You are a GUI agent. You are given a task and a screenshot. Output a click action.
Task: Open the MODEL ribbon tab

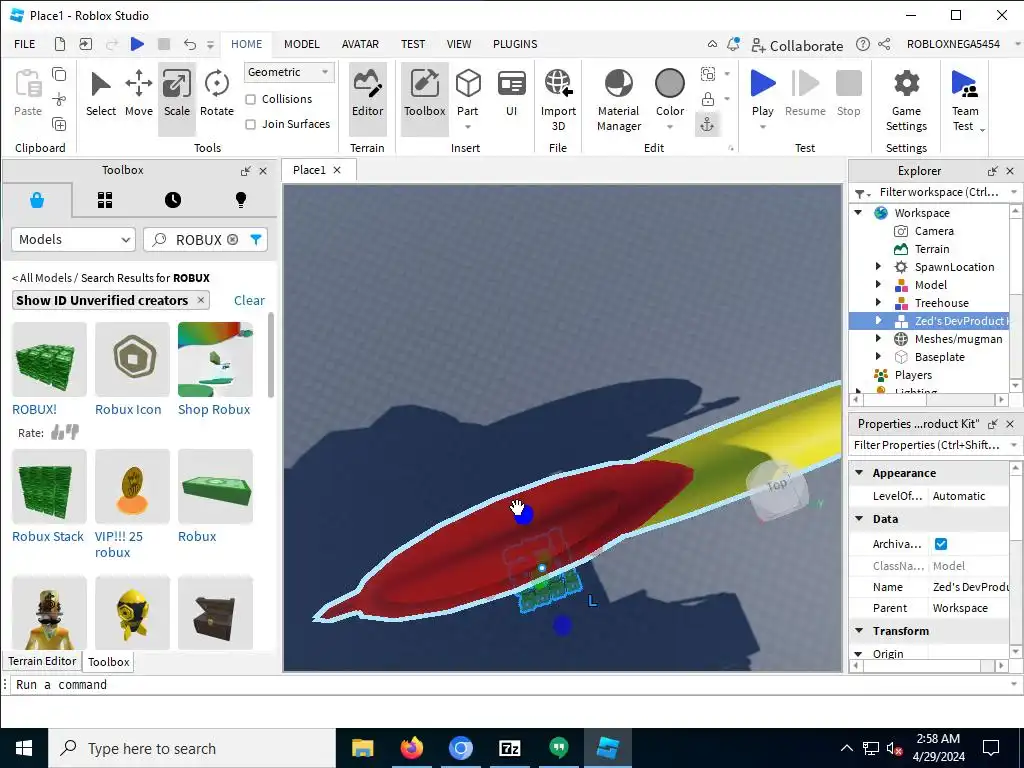click(302, 44)
